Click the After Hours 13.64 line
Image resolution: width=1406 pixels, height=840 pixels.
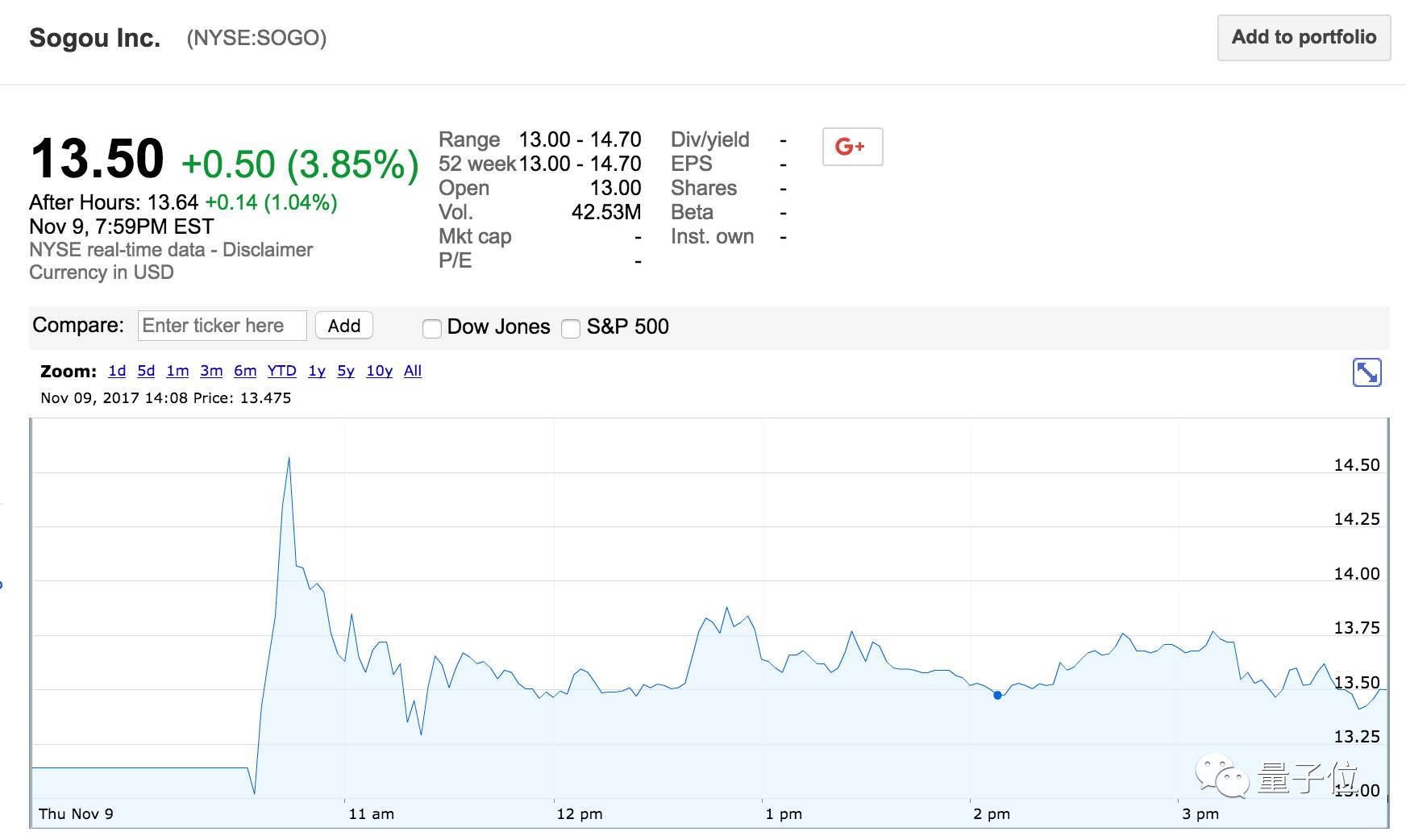[x=183, y=202]
